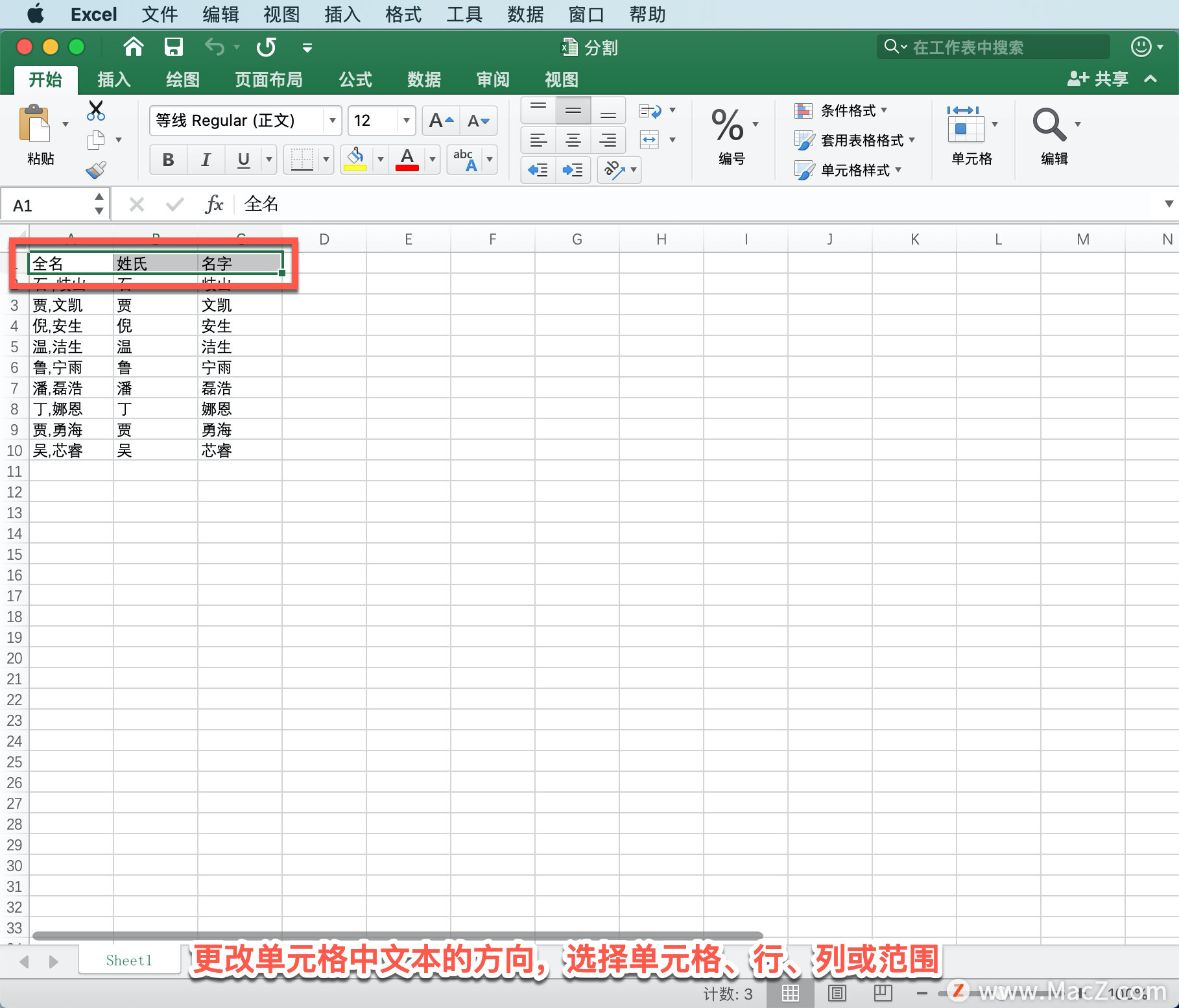The image size is (1179, 1008).
Task: Open the Apple menu
Action: 36,14
